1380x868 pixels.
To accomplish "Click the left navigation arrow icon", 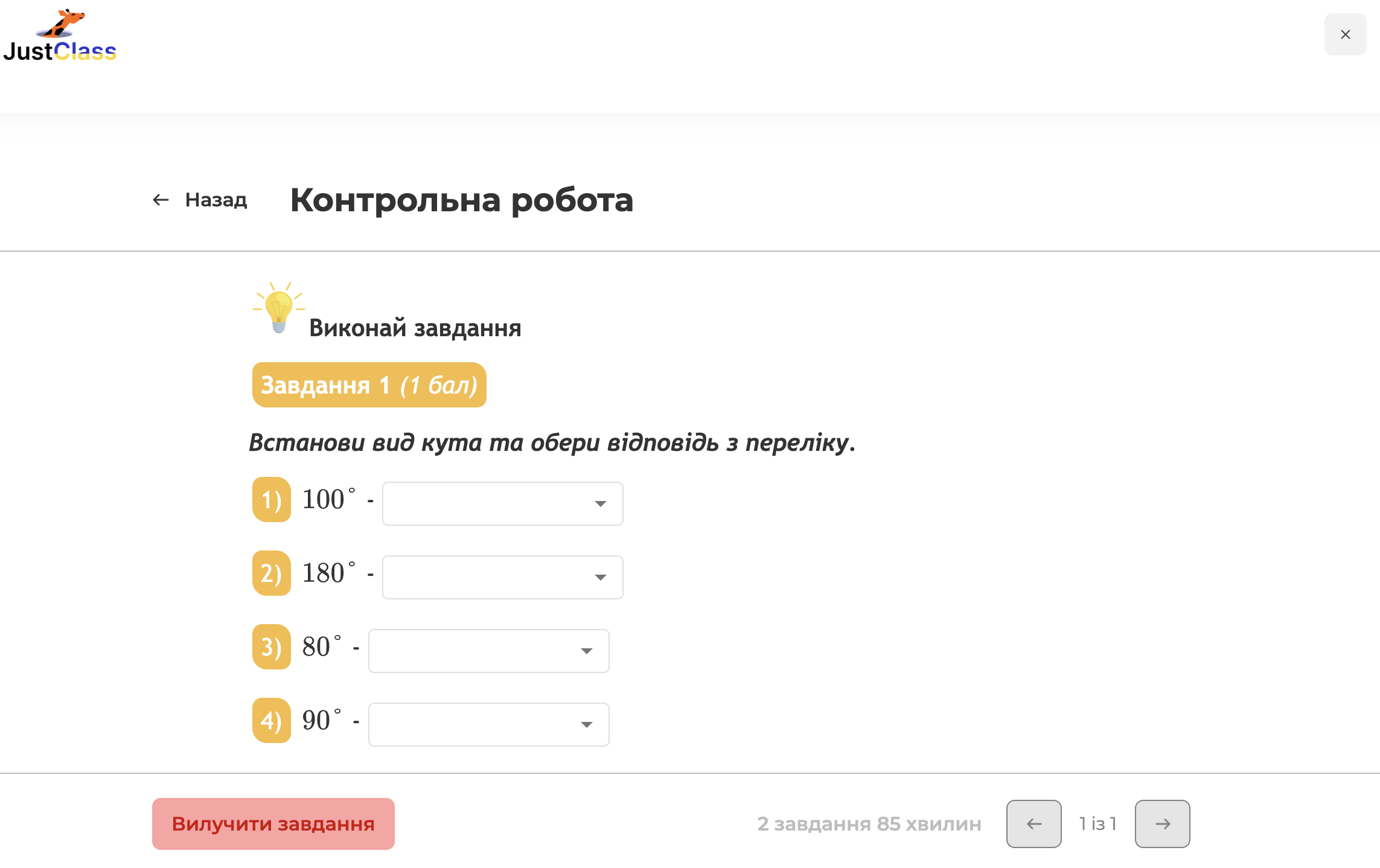I will (1033, 823).
